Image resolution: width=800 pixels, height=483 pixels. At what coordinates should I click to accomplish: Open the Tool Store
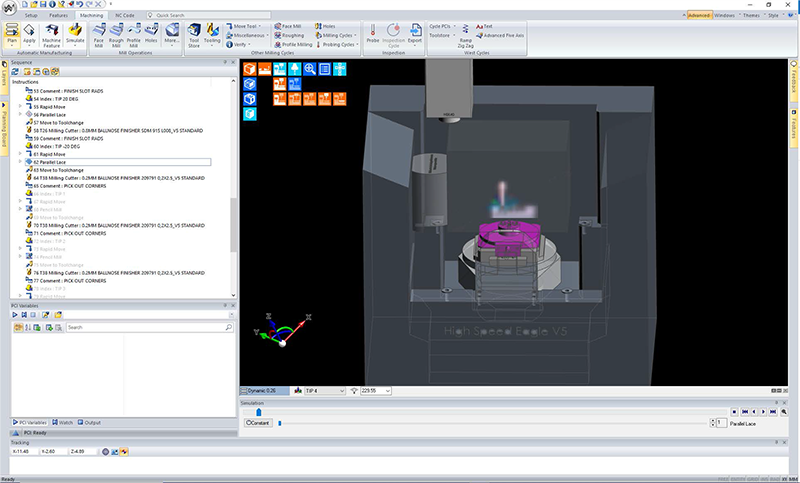[x=194, y=35]
